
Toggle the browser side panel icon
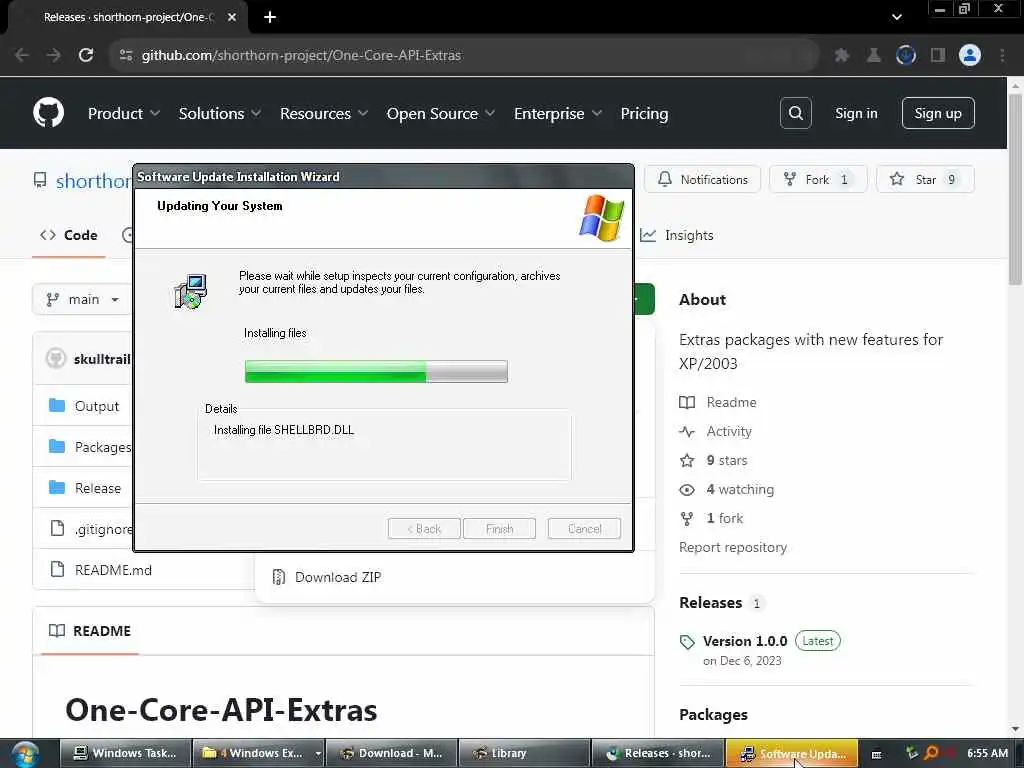point(938,56)
